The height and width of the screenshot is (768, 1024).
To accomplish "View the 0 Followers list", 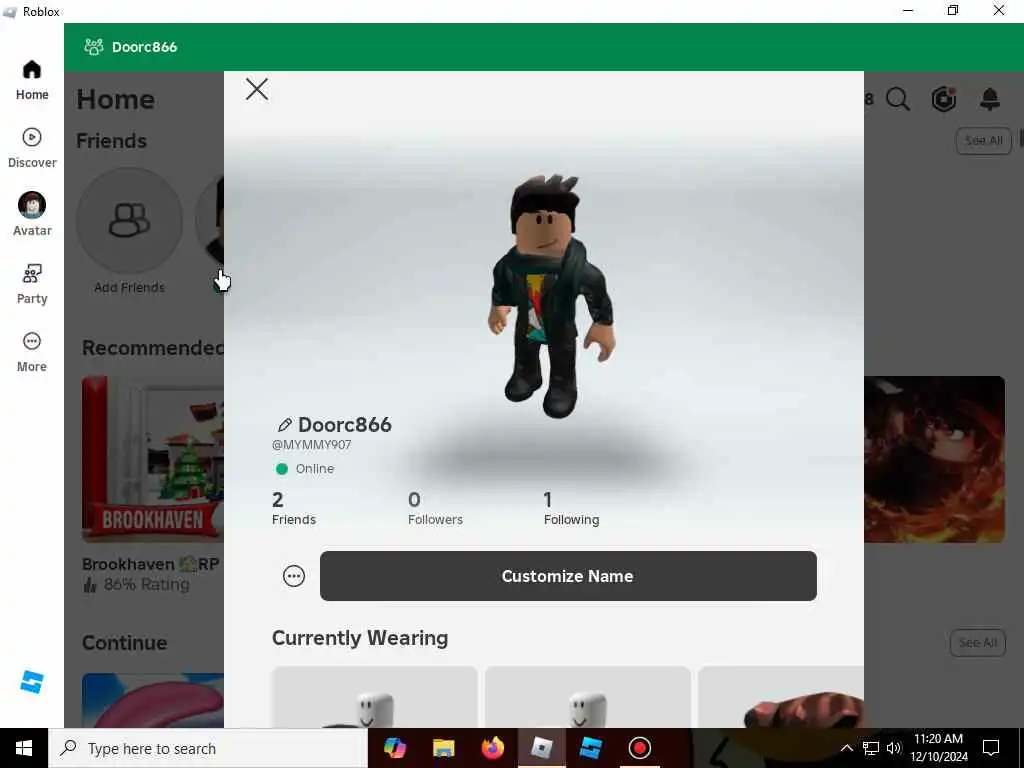I will point(435,508).
